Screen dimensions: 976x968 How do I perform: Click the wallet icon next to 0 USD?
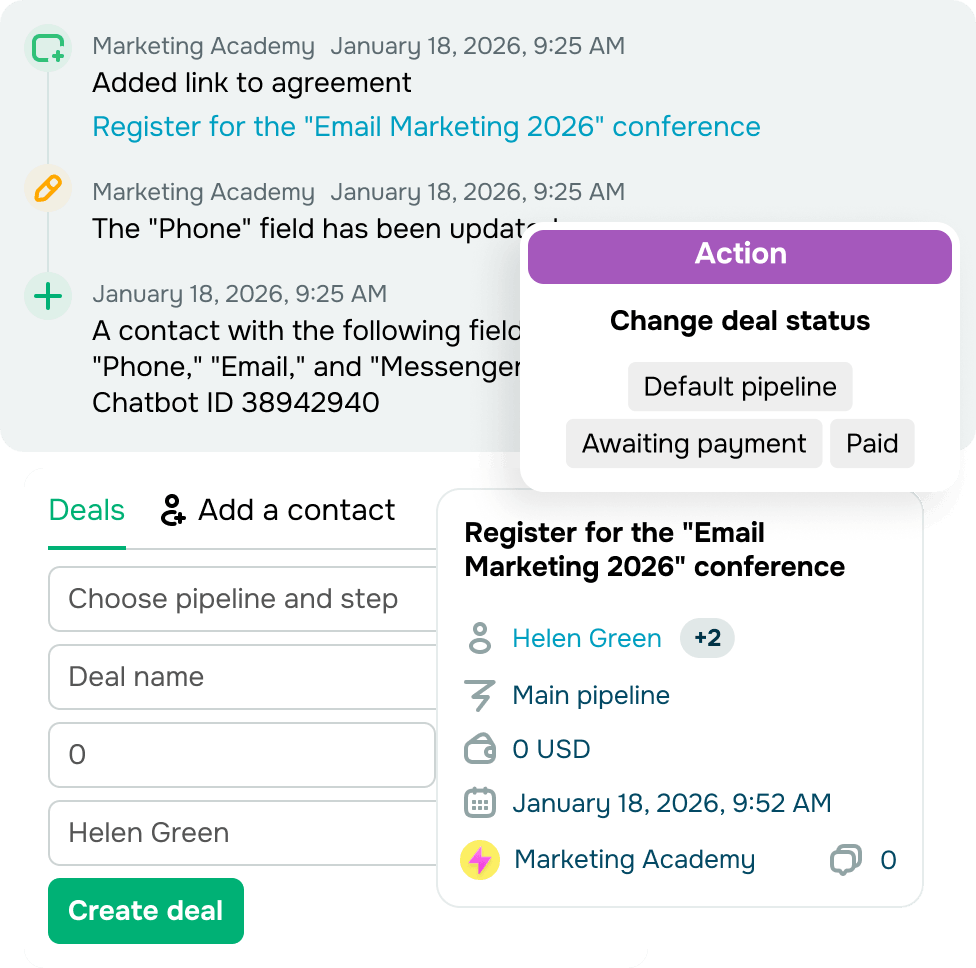click(480, 747)
